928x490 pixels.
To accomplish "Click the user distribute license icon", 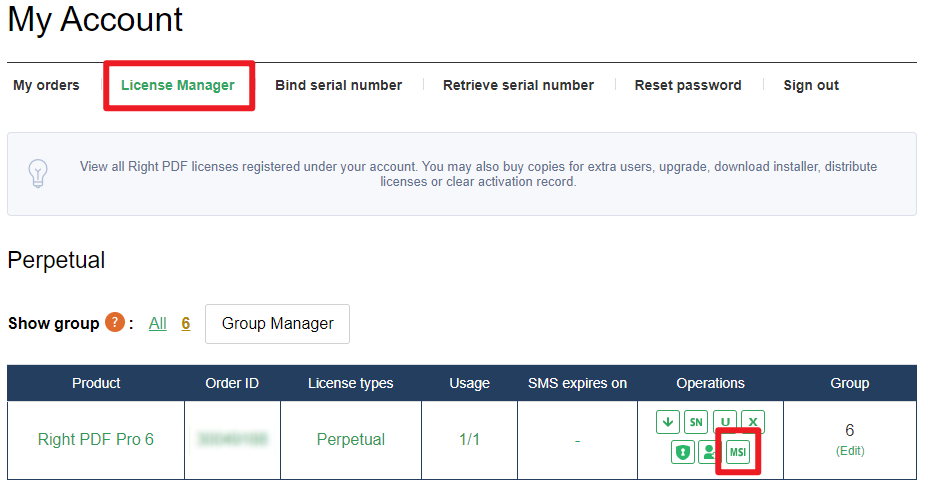I will (707, 452).
